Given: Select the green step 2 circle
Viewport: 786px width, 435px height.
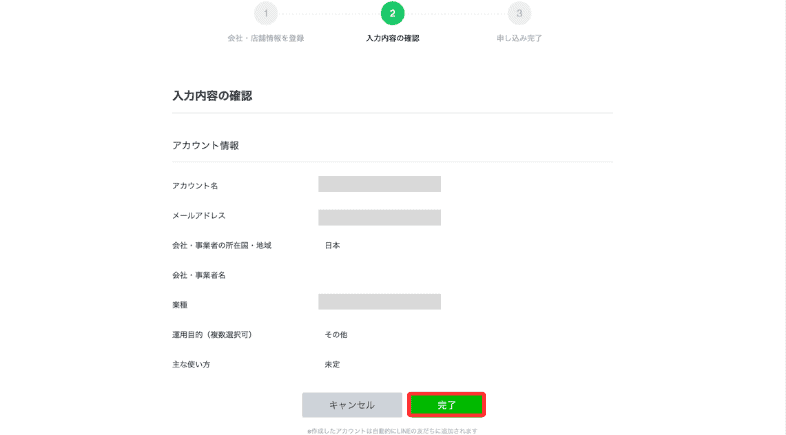Looking at the screenshot, I should coord(392,14).
